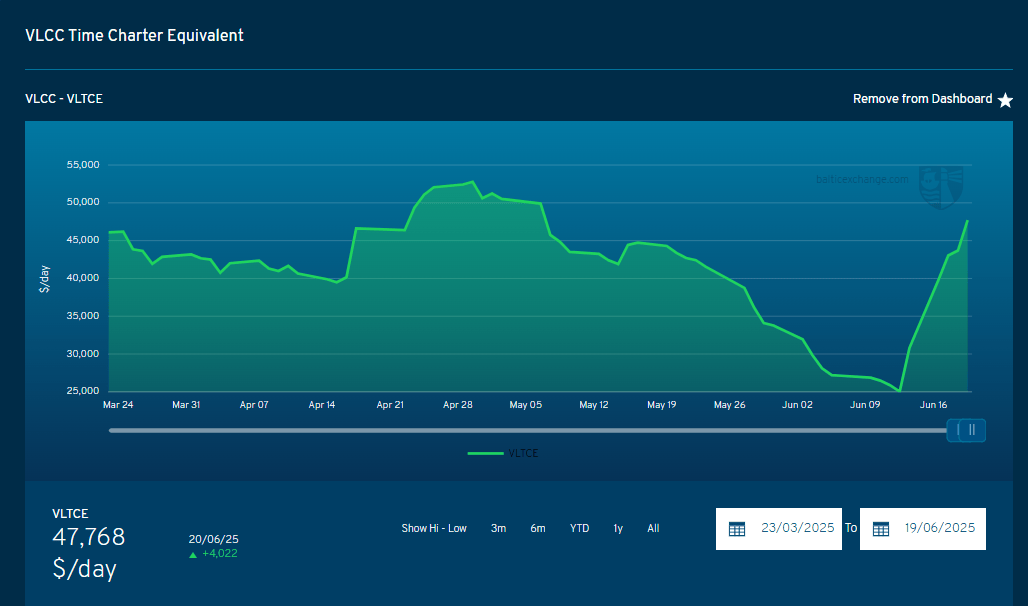The image size is (1028, 606).
Task: Click the green up-arrow change indicator
Action: 193,555
